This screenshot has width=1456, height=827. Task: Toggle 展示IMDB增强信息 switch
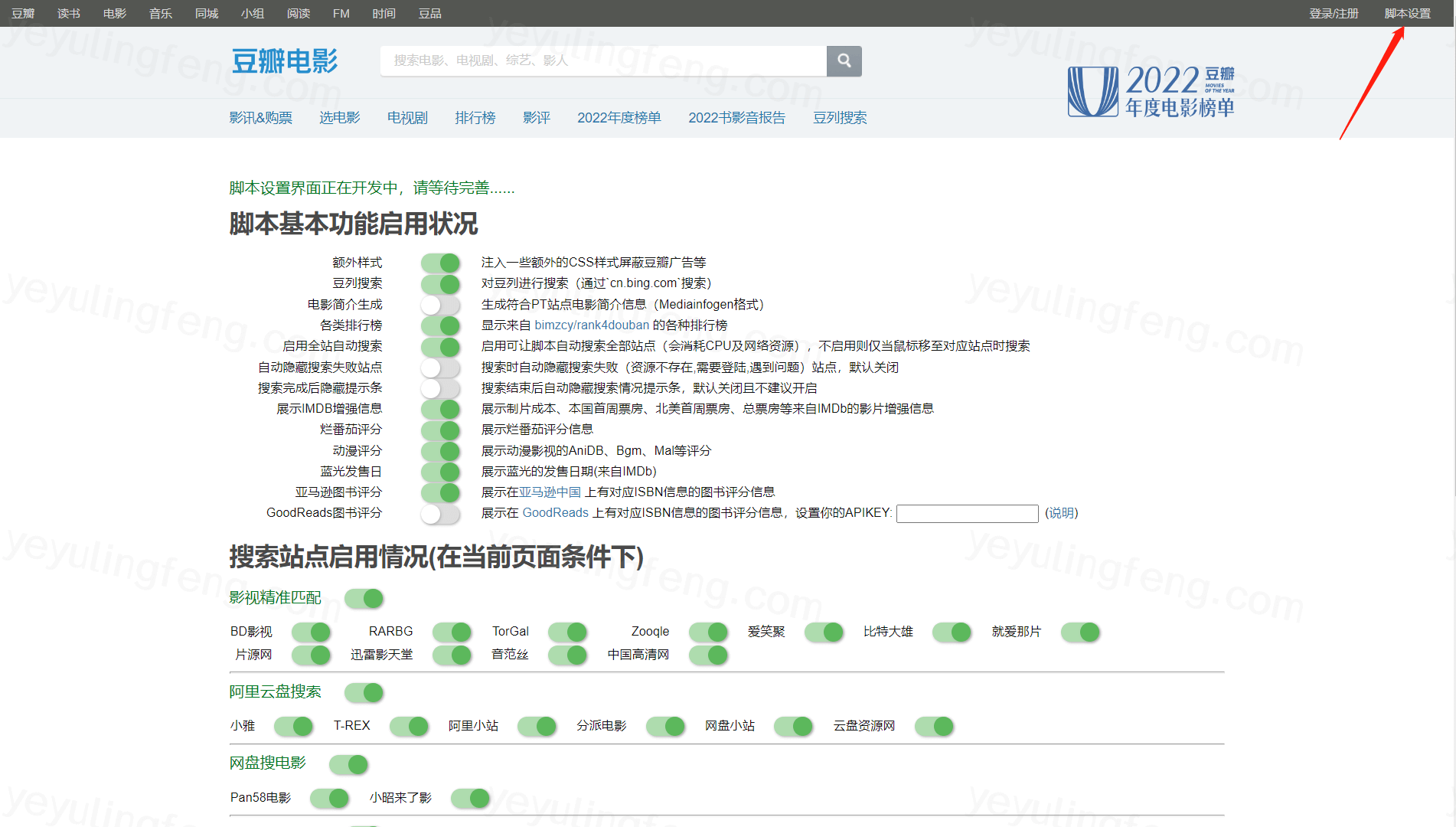[x=440, y=409]
